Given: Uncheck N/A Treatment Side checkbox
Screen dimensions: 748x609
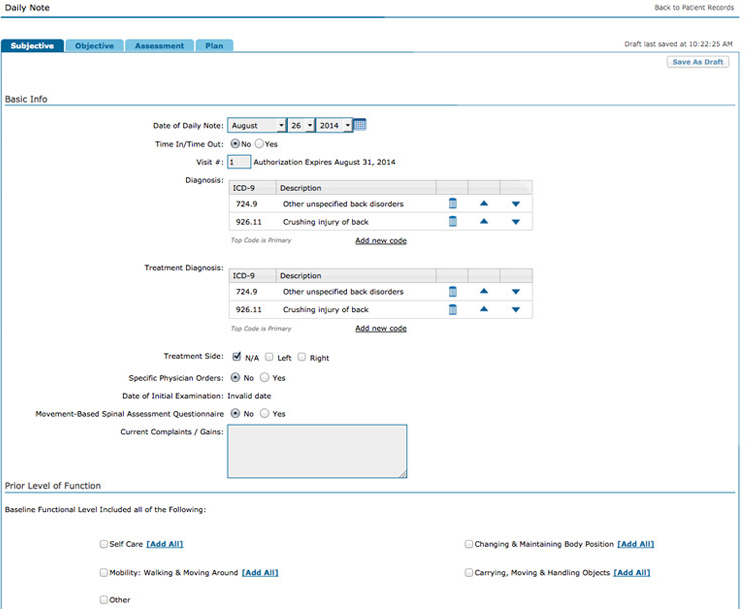Looking at the screenshot, I should [237, 357].
